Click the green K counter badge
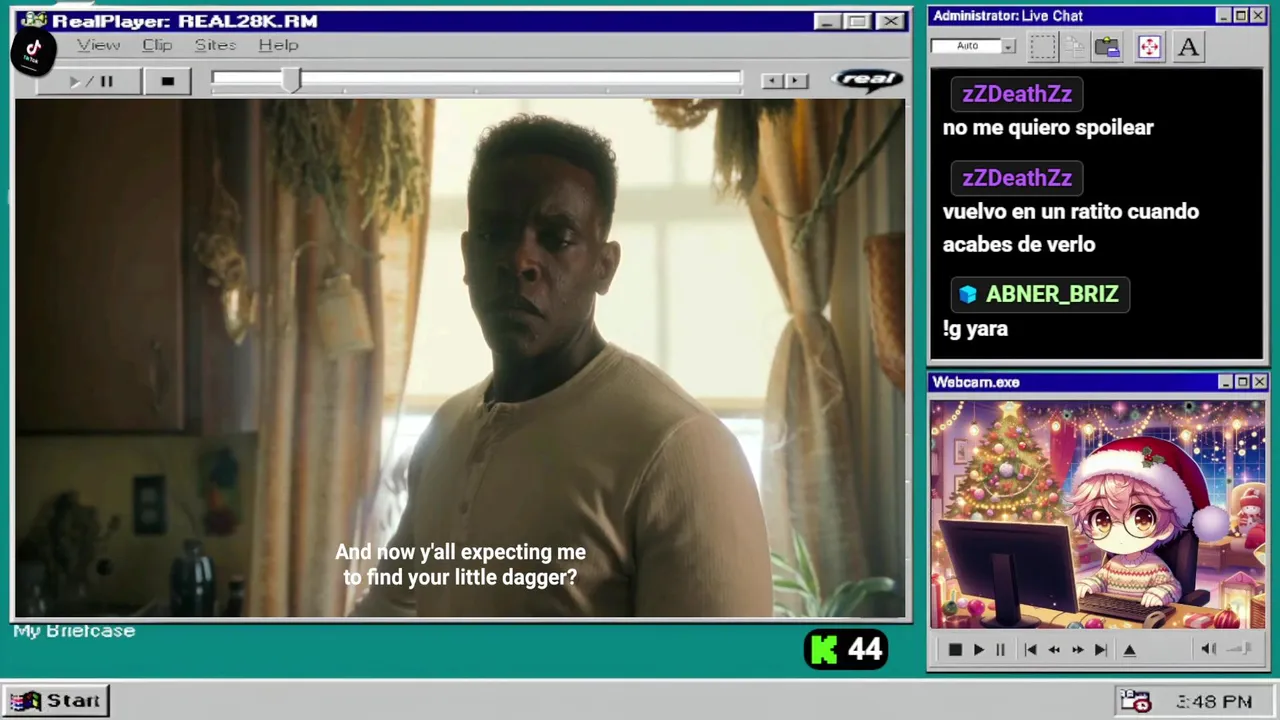 coord(846,650)
